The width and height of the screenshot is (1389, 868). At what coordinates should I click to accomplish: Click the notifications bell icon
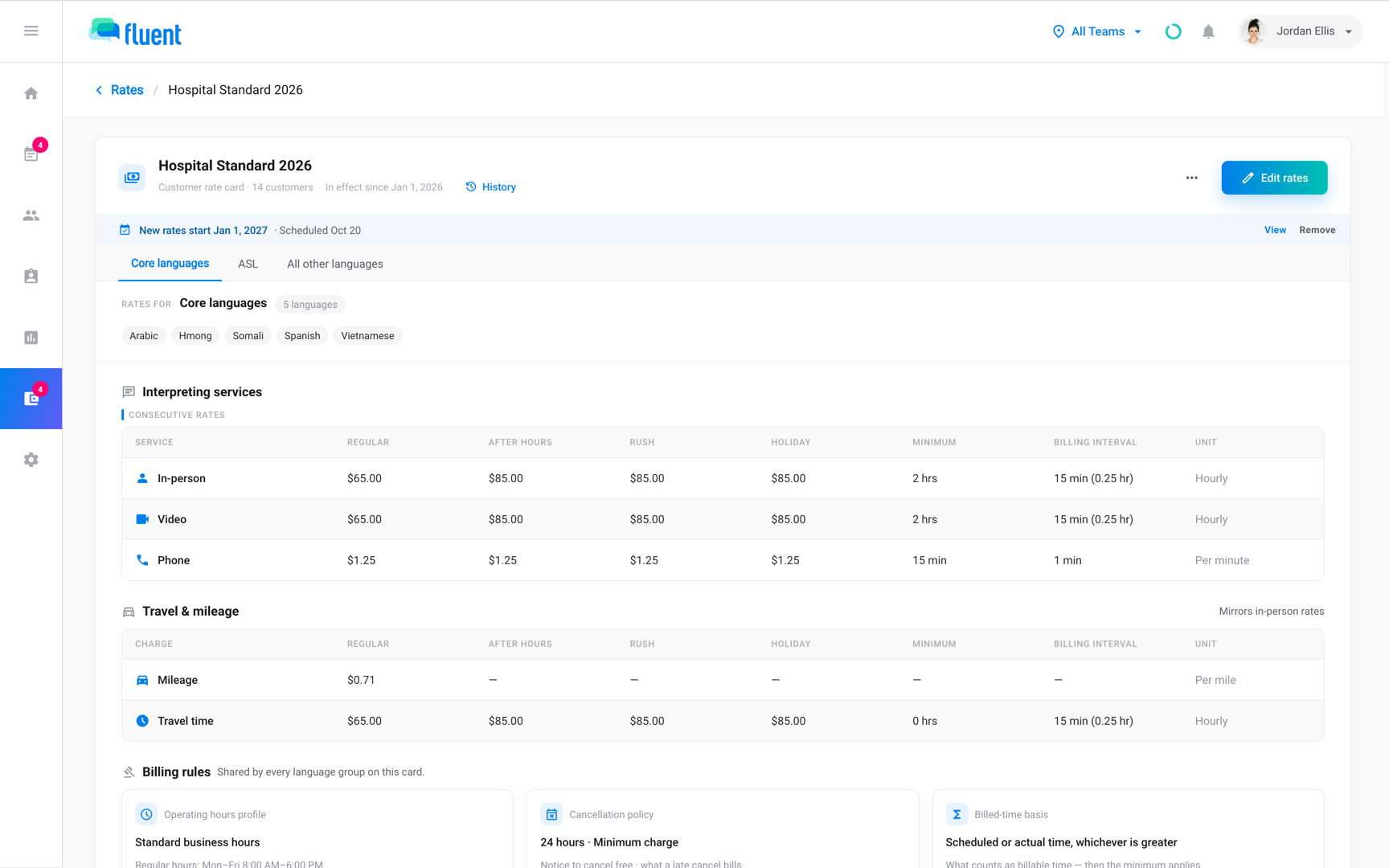pos(1208,31)
